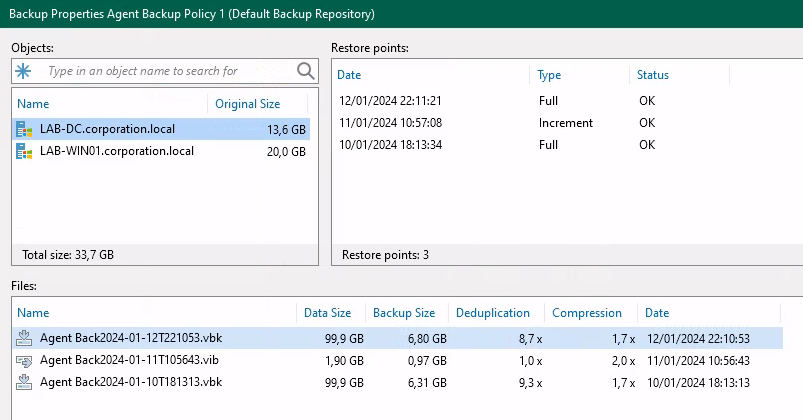Sort files by the Date column header

[657, 313]
